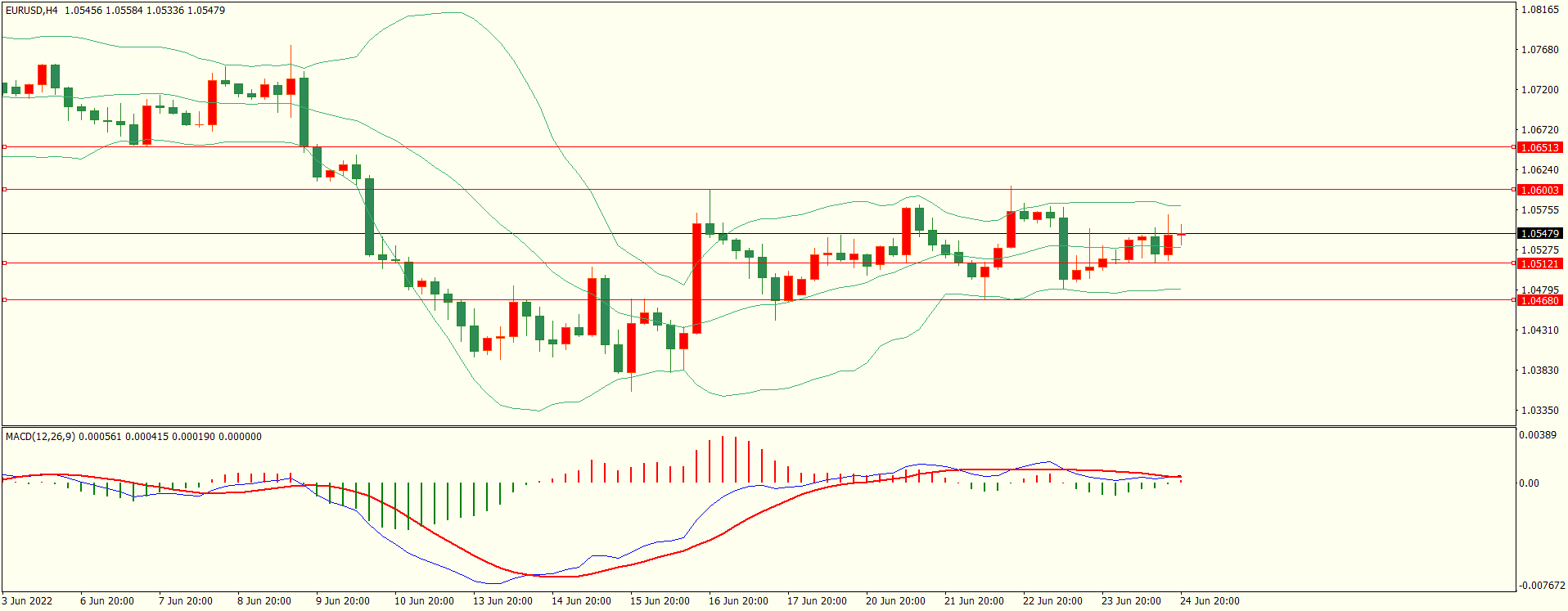
Task: Click the divider between chart and MACD panel
Action: tap(758, 426)
